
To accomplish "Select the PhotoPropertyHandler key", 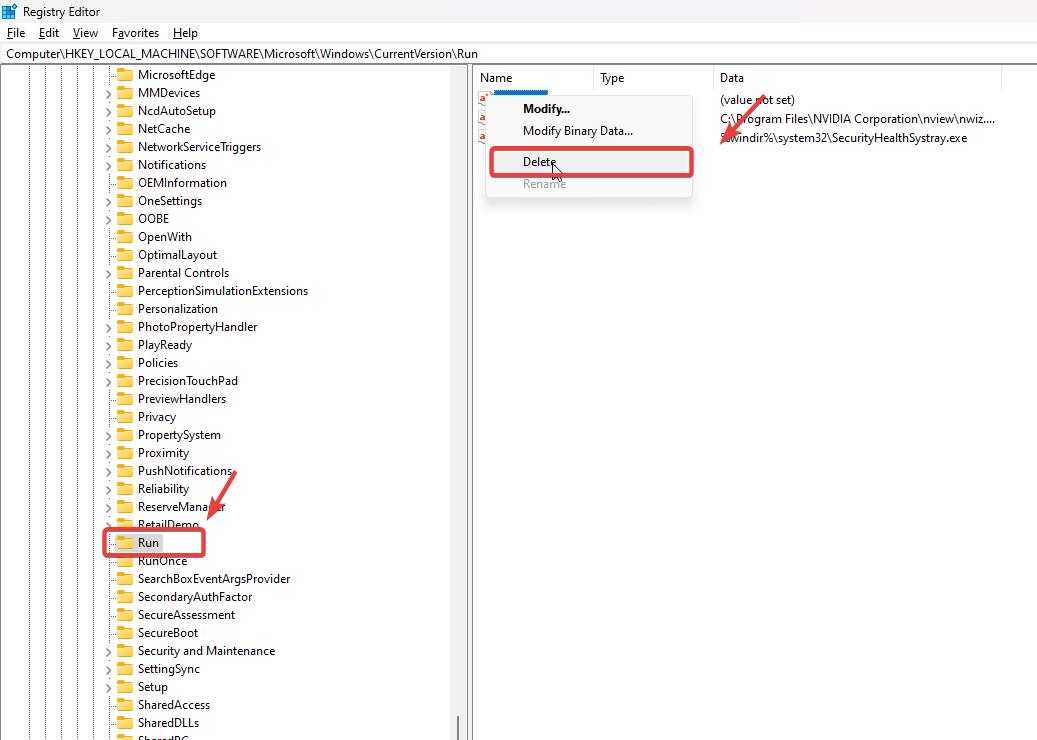I will 197,327.
